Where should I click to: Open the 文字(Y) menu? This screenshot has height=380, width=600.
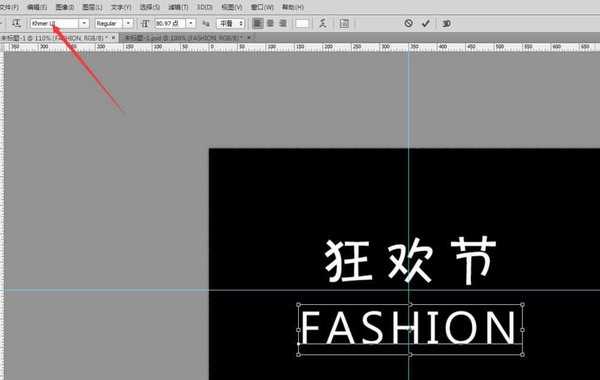click(121, 7)
